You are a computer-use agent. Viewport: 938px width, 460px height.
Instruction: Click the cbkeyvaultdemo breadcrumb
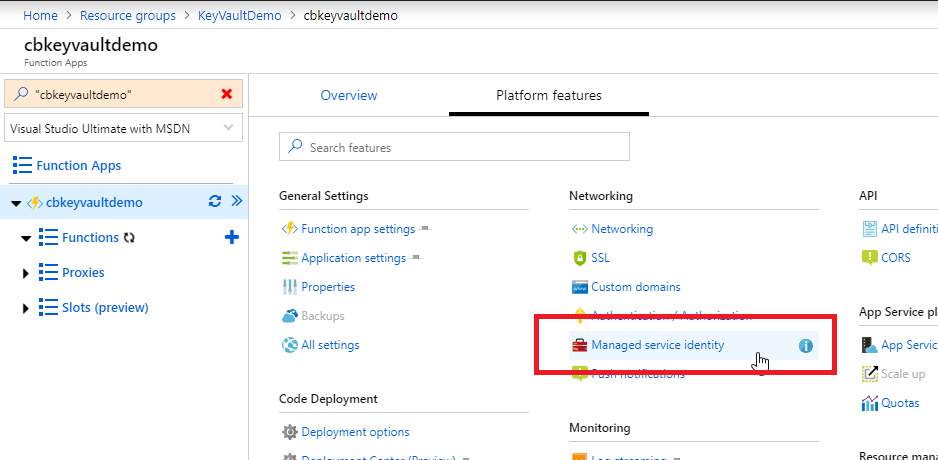point(351,16)
